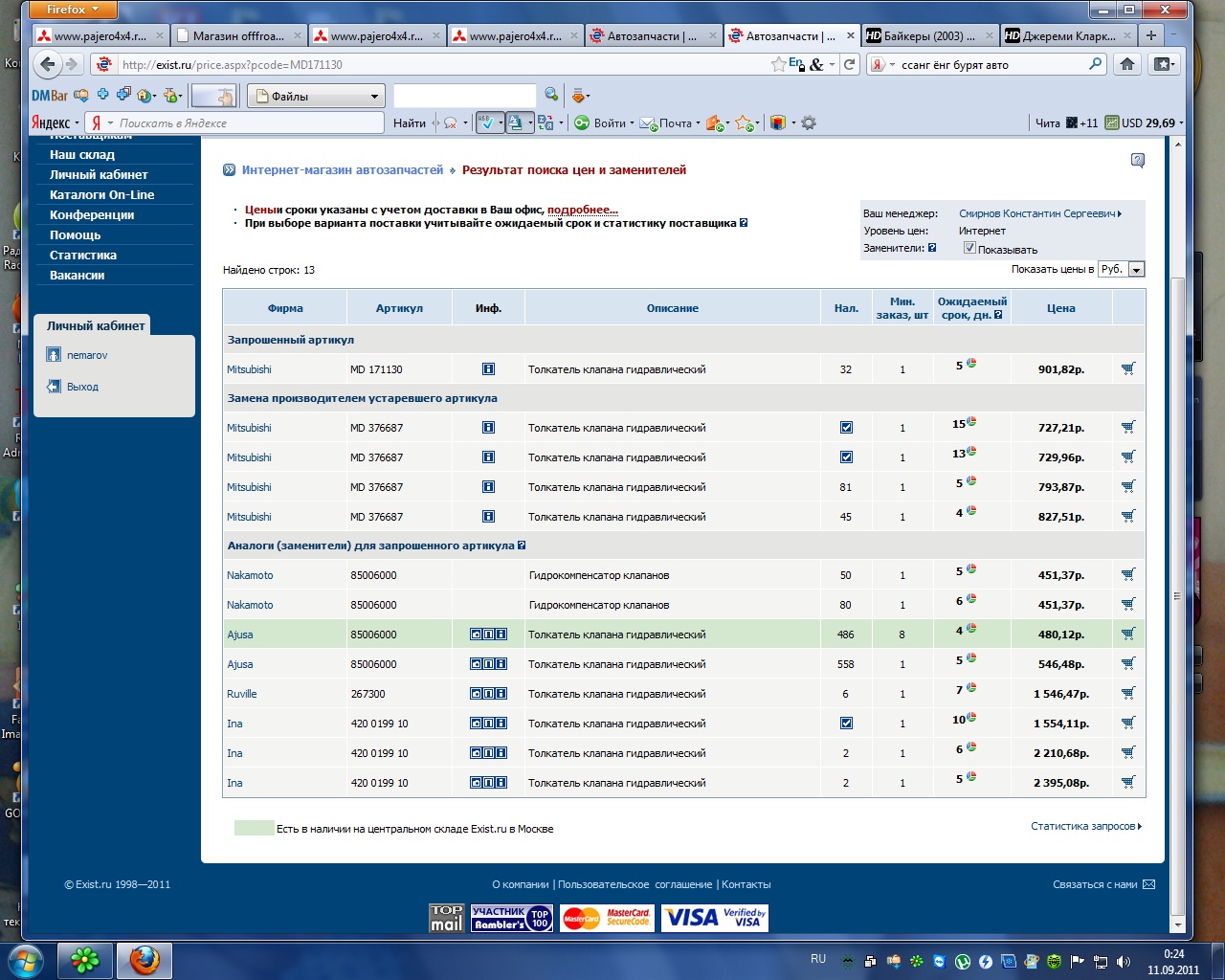This screenshot has height=980, width=1225.
Task: Click the Статистика запросов link
Action: pyautogui.click(x=1085, y=826)
